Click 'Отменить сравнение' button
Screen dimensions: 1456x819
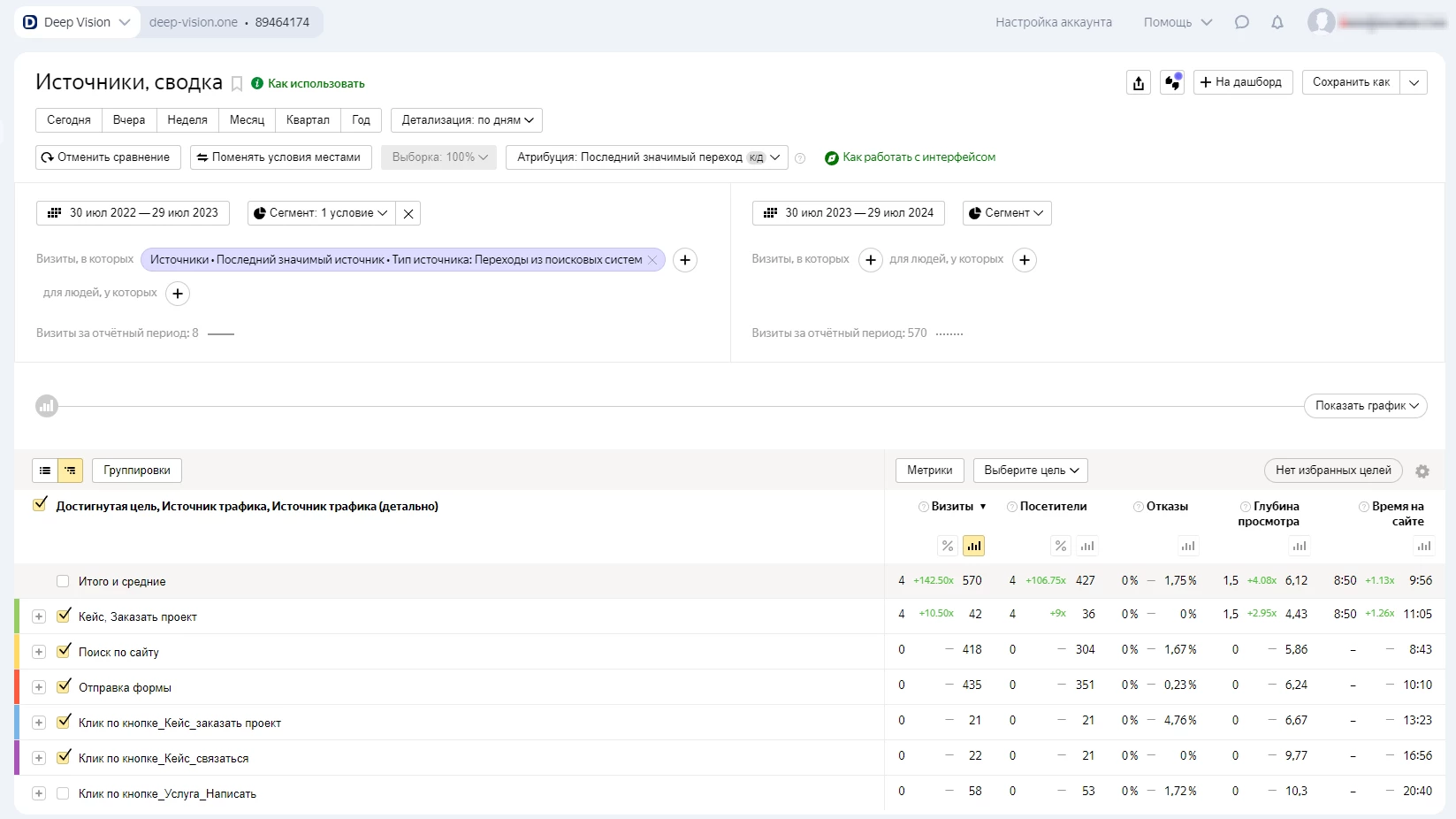point(108,157)
